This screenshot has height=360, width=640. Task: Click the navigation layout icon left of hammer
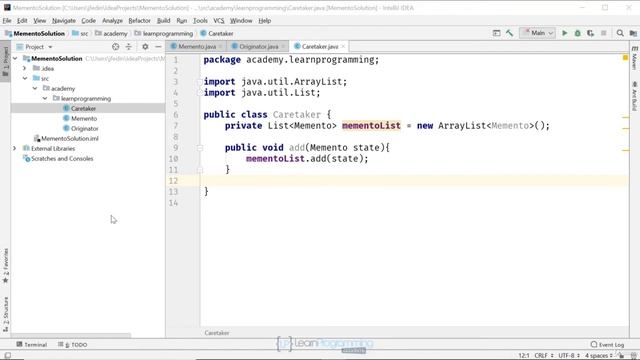[x=496, y=33]
